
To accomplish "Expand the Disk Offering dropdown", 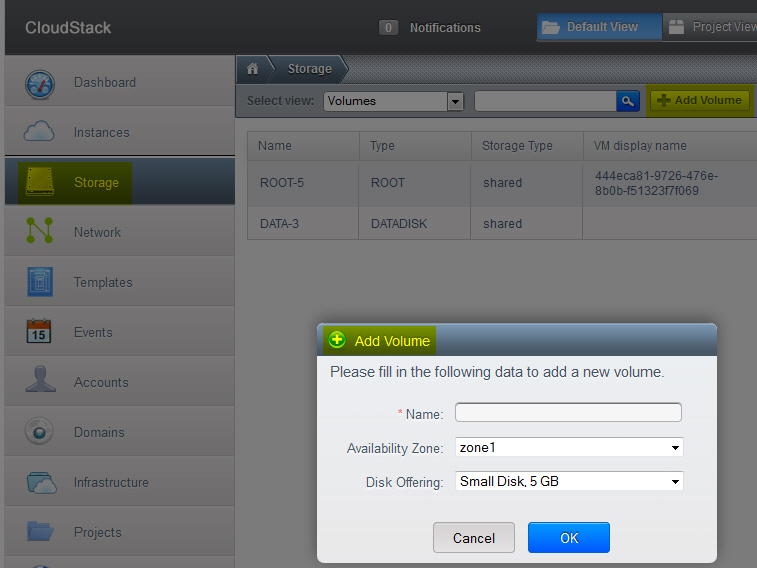I will [568, 482].
